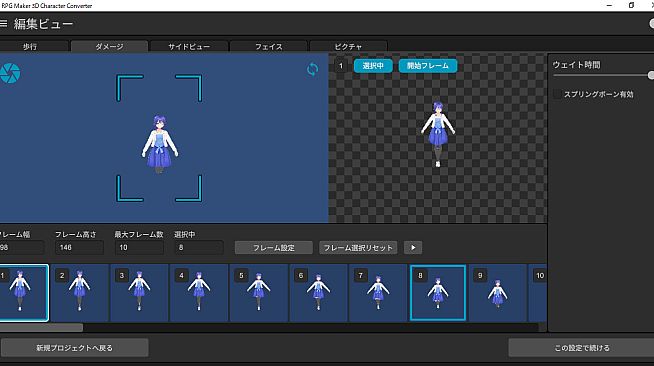Select frame thumbnail 9
The height and width of the screenshot is (366, 654).
coord(497,293)
